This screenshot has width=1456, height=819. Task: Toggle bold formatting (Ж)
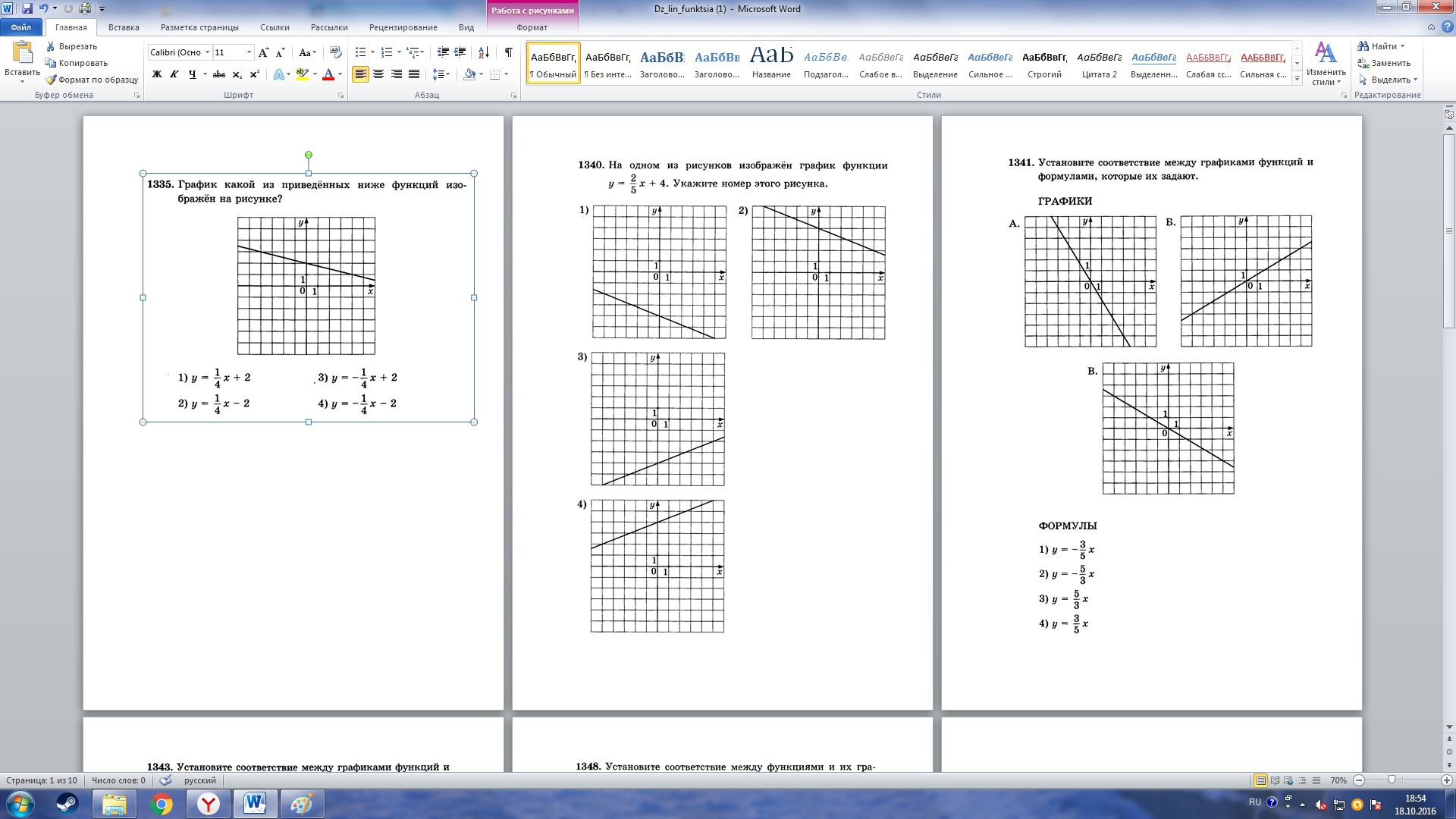(157, 74)
